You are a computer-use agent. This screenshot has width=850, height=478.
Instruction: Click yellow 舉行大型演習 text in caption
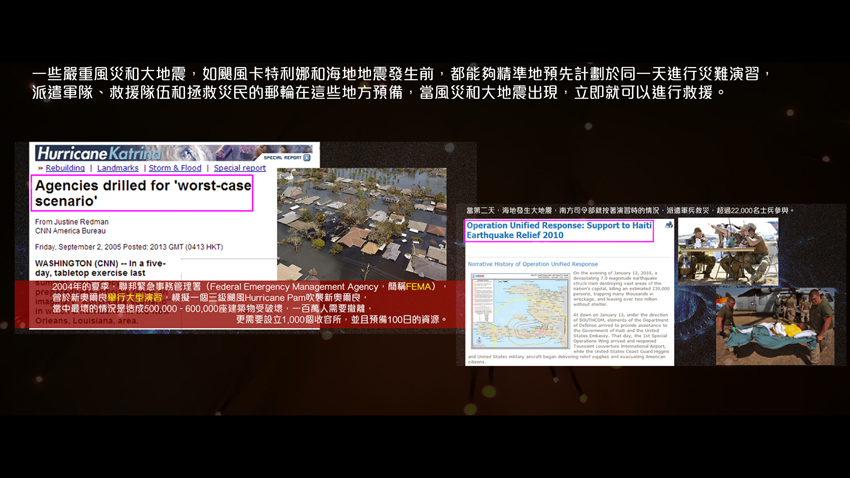pyautogui.click(x=134, y=298)
